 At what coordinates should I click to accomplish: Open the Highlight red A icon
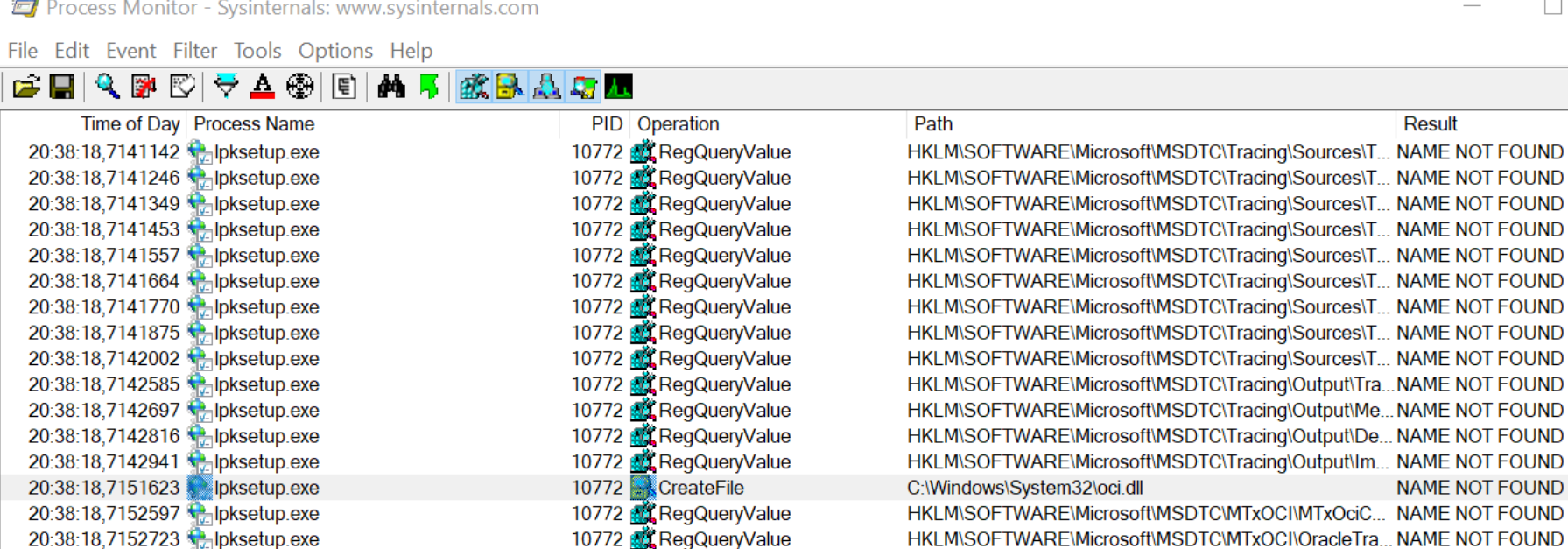(x=262, y=87)
